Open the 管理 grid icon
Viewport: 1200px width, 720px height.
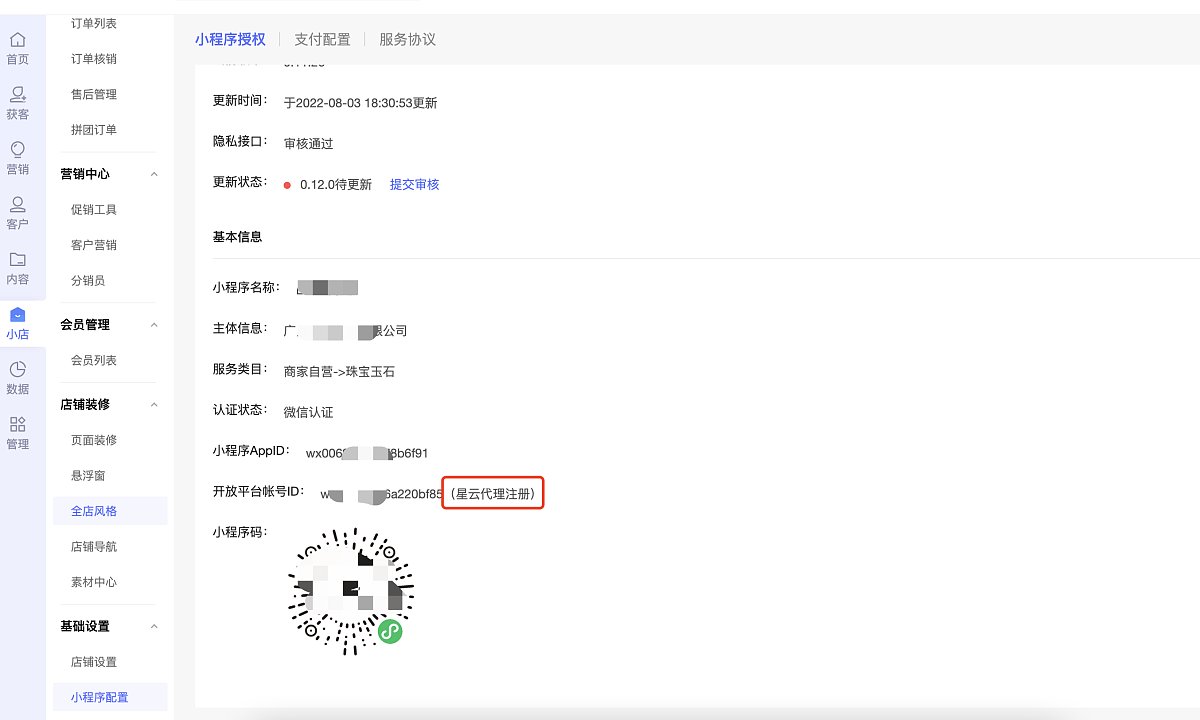[x=18, y=433]
